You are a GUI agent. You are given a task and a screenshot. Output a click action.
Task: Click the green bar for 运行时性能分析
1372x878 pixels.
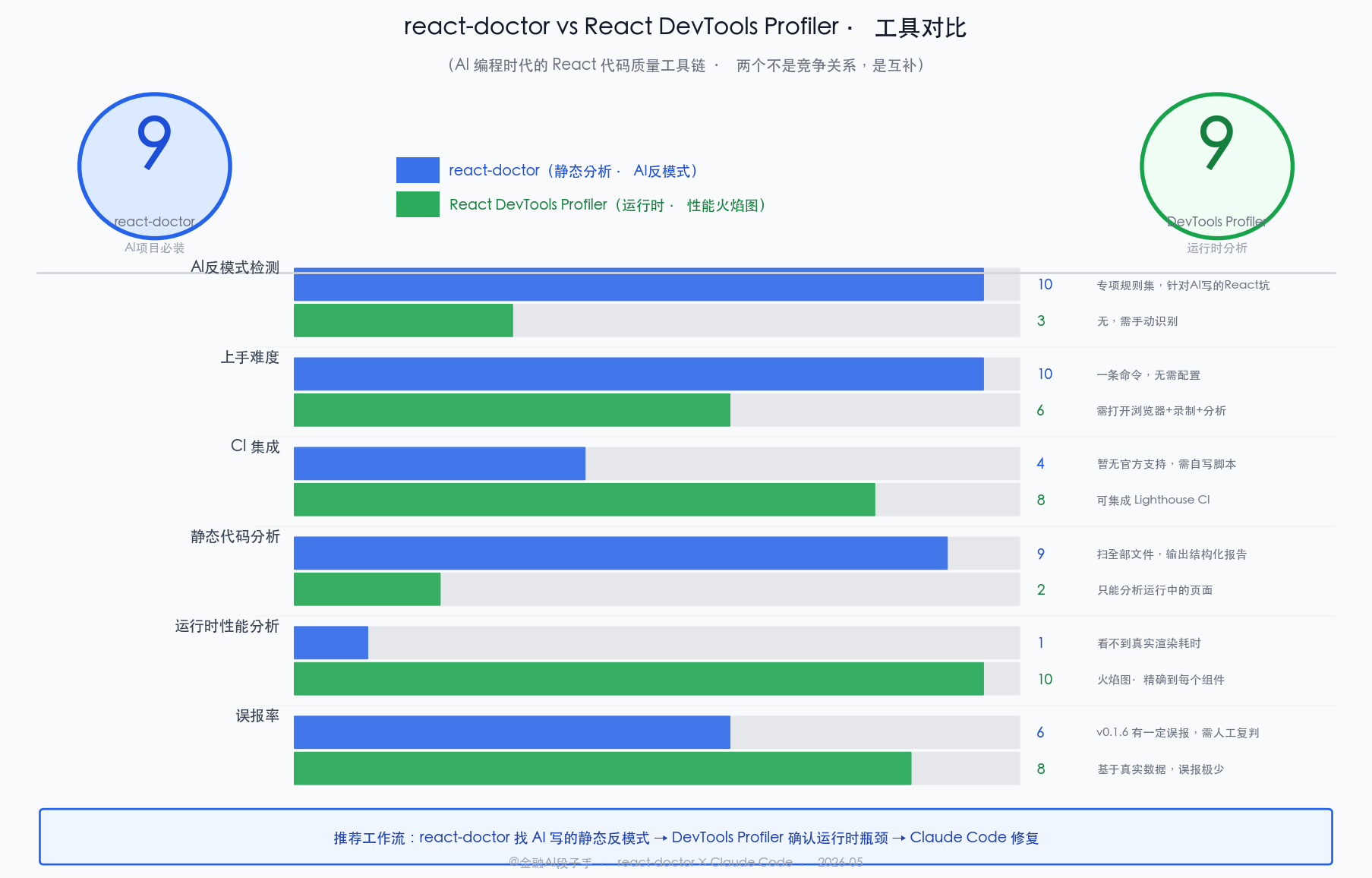coord(639,679)
